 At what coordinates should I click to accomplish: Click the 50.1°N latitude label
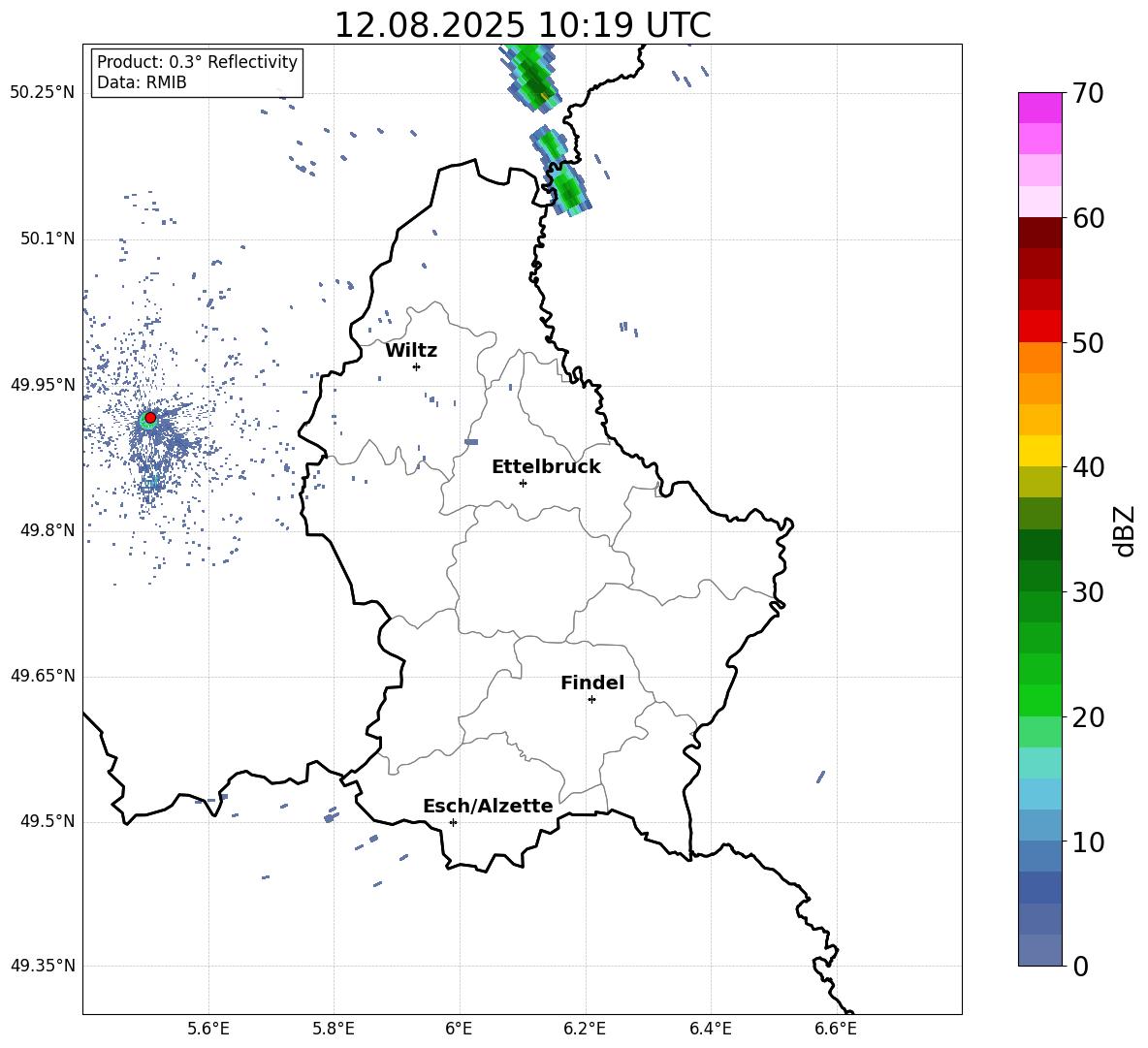pyautogui.click(x=48, y=238)
